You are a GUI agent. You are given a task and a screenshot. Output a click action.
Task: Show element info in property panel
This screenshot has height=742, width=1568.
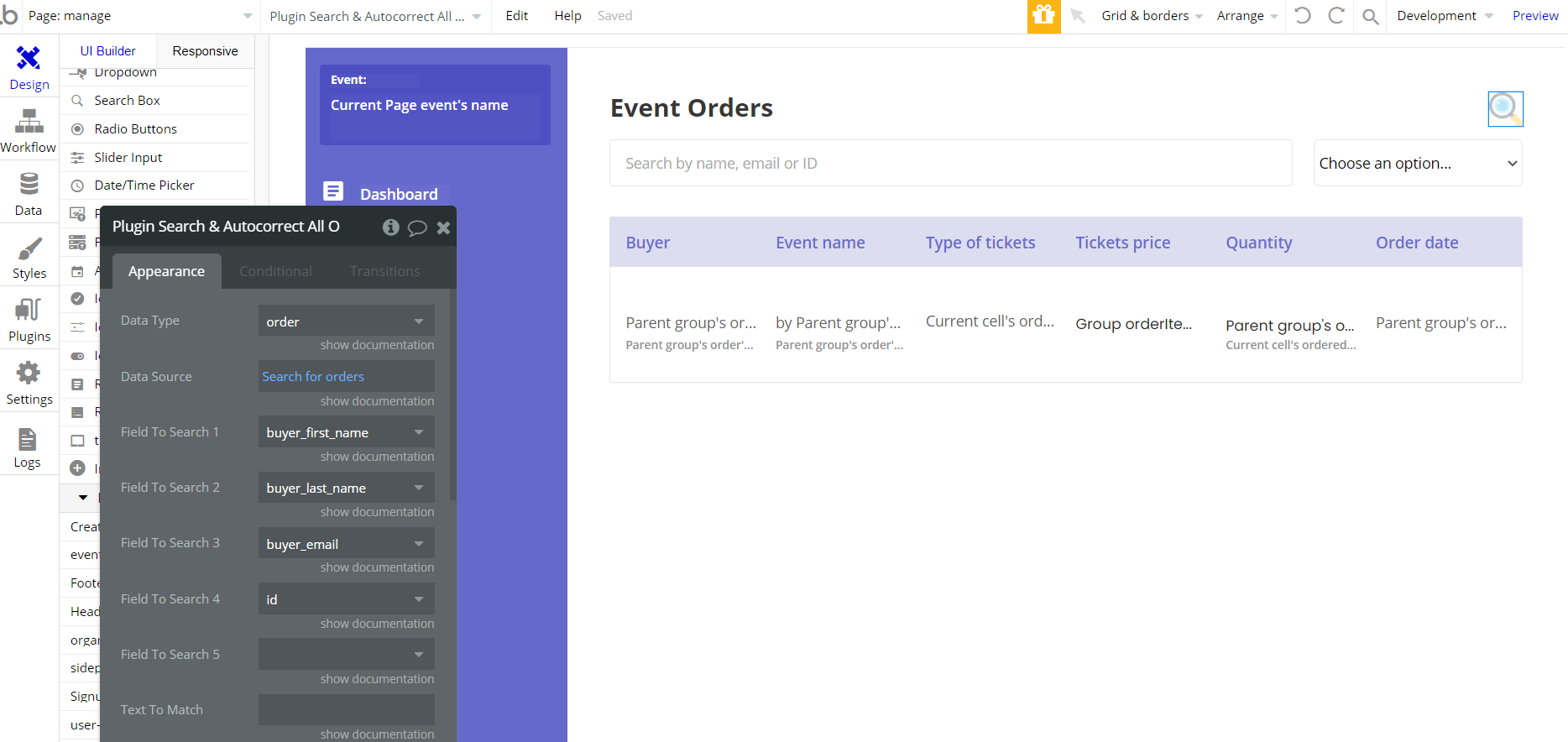(390, 227)
